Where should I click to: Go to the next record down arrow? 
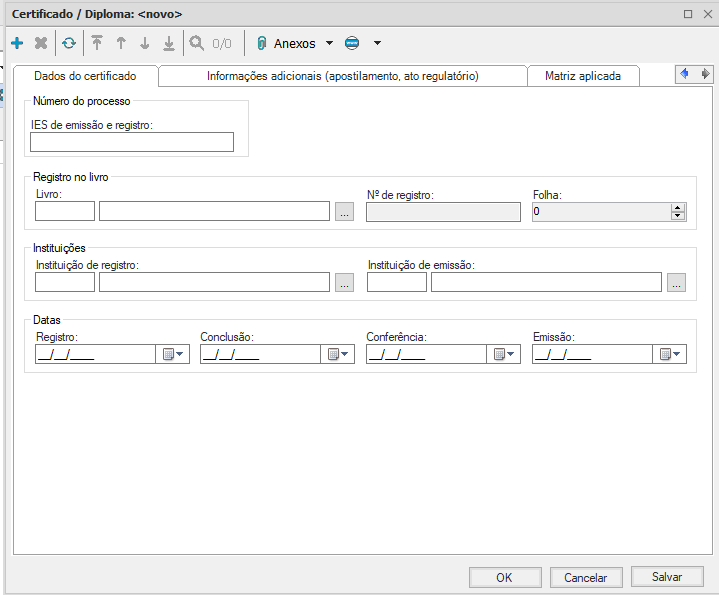tap(145, 43)
